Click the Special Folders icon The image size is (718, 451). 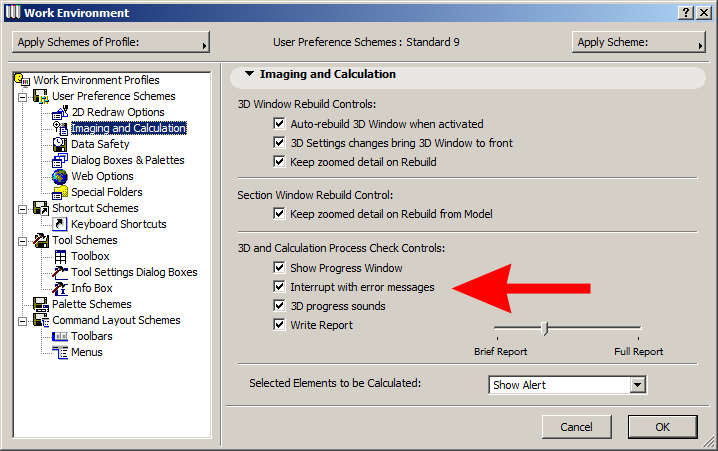point(60,192)
